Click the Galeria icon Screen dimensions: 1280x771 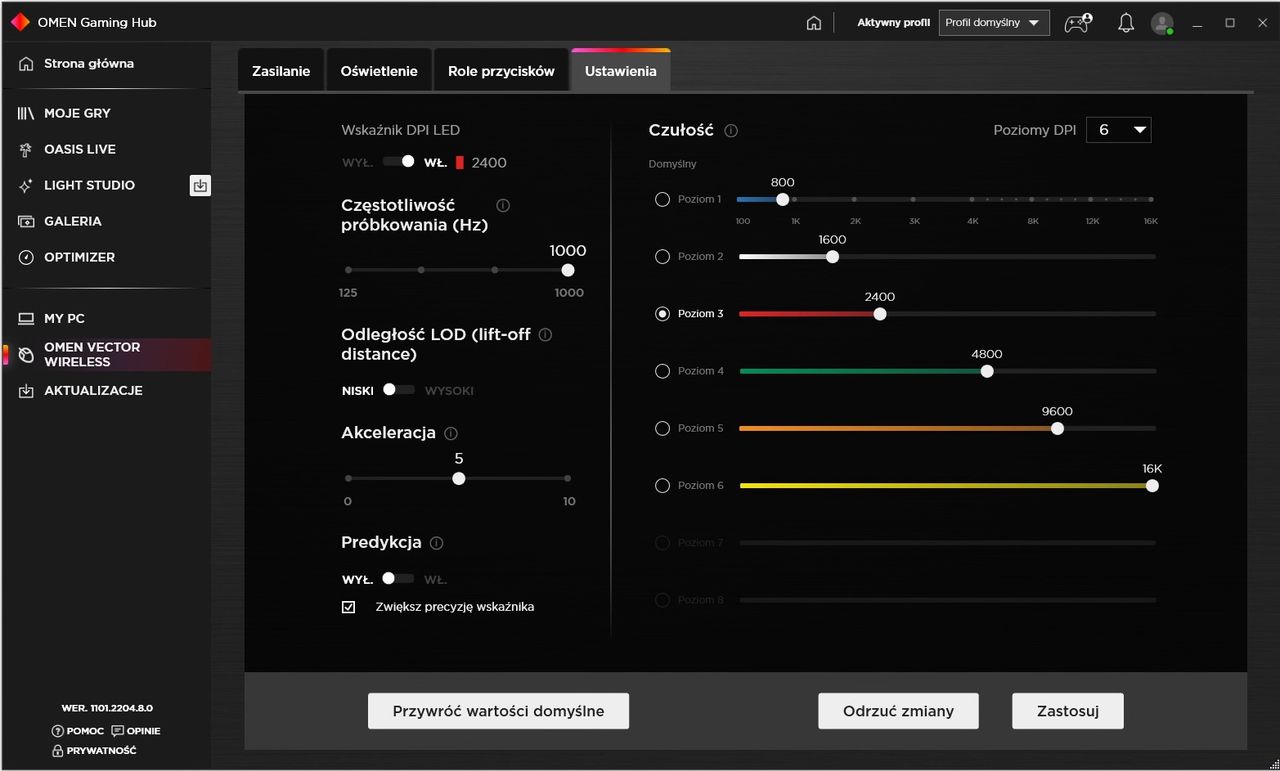pyautogui.click(x=26, y=222)
